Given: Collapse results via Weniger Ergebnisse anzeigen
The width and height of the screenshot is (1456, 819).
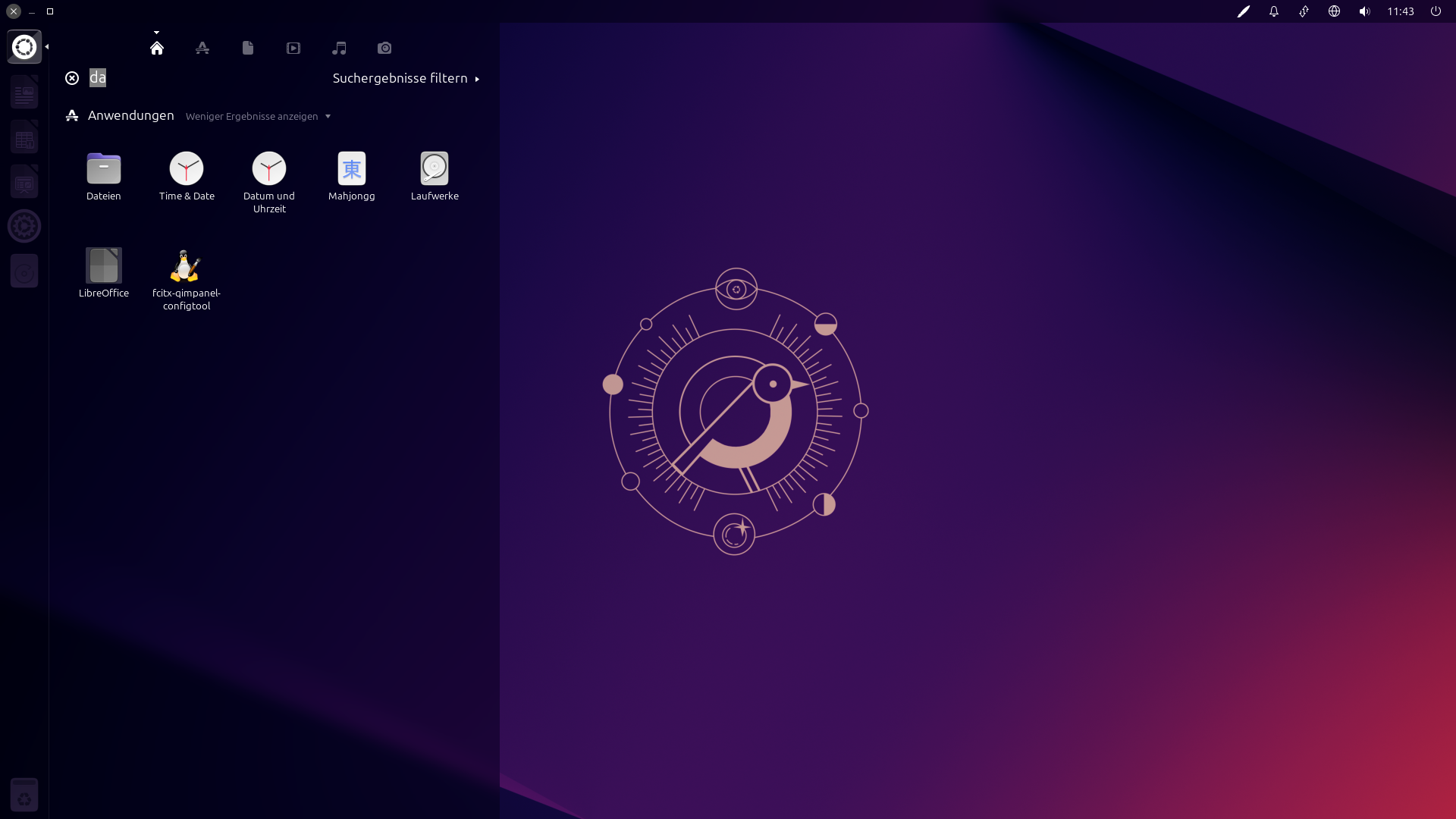Looking at the screenshot, I should tap(258, 116).
